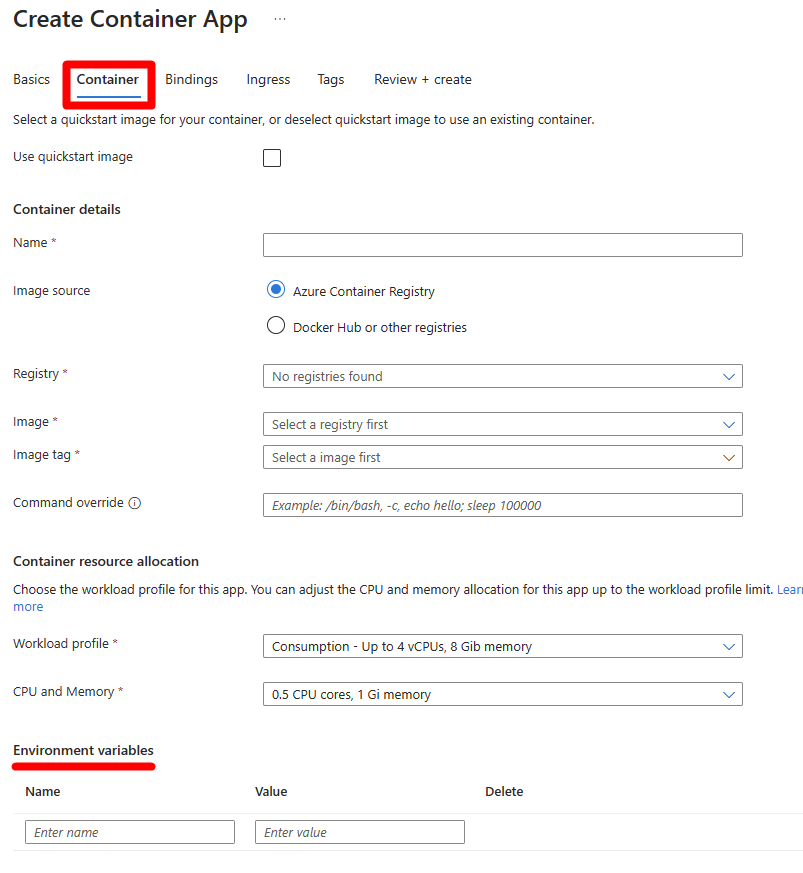Expand the CPU and Memory dropdown
Screen dimensions: 803x873
point(502,693)
